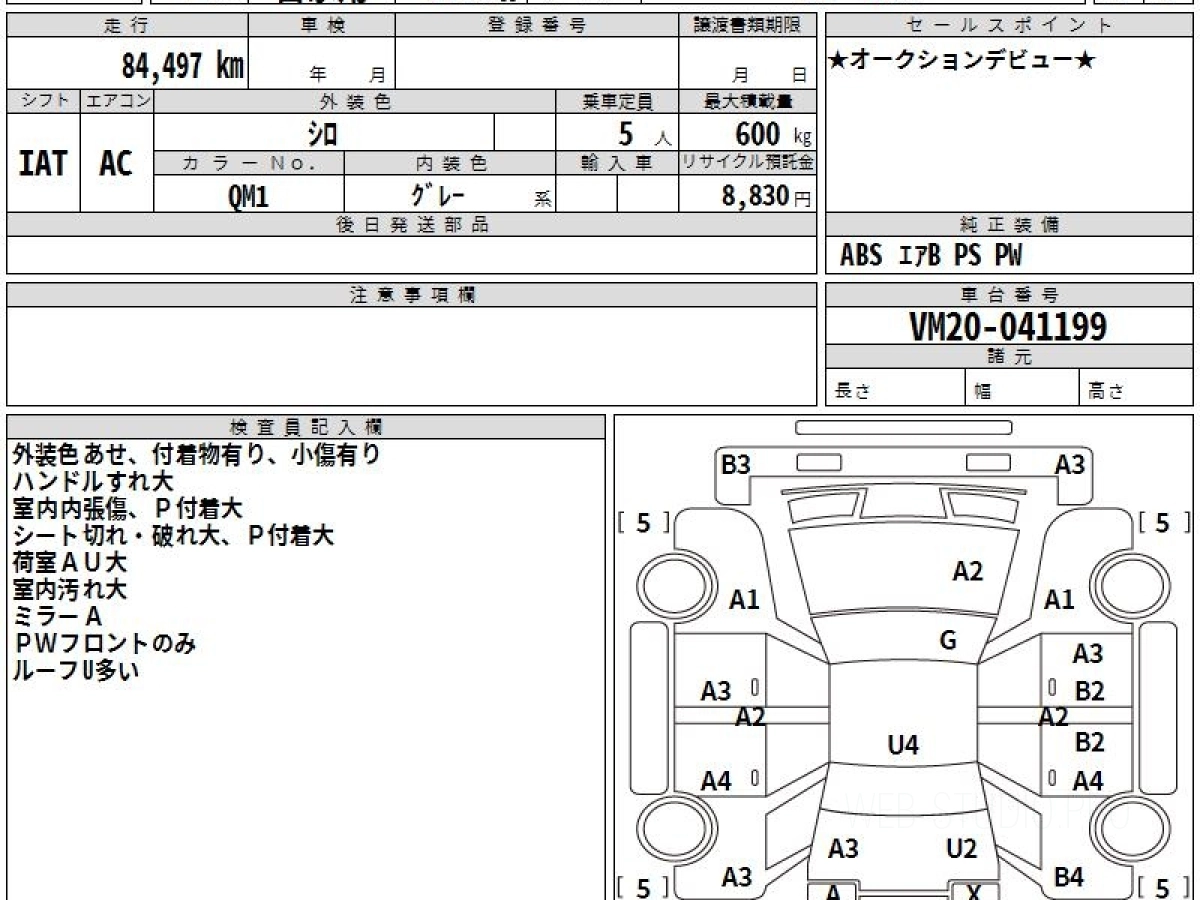Select the ABS エアB PS PW equipment text
Viewport: 1200px width, 900px height.
pyautogui.click(x=931, y=256)
